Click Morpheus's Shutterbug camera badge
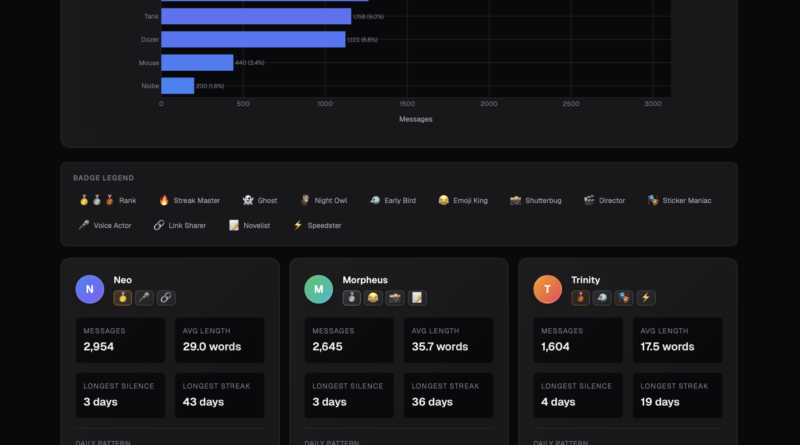Image resolution: width=800 pixels, height=445 pixels. [395, 297]
